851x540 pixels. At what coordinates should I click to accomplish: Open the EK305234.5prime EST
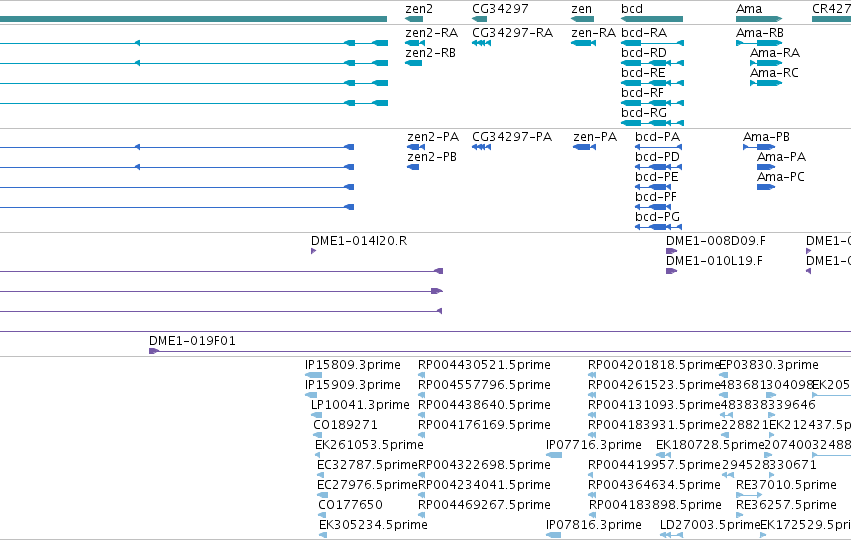tap(373, 525)
